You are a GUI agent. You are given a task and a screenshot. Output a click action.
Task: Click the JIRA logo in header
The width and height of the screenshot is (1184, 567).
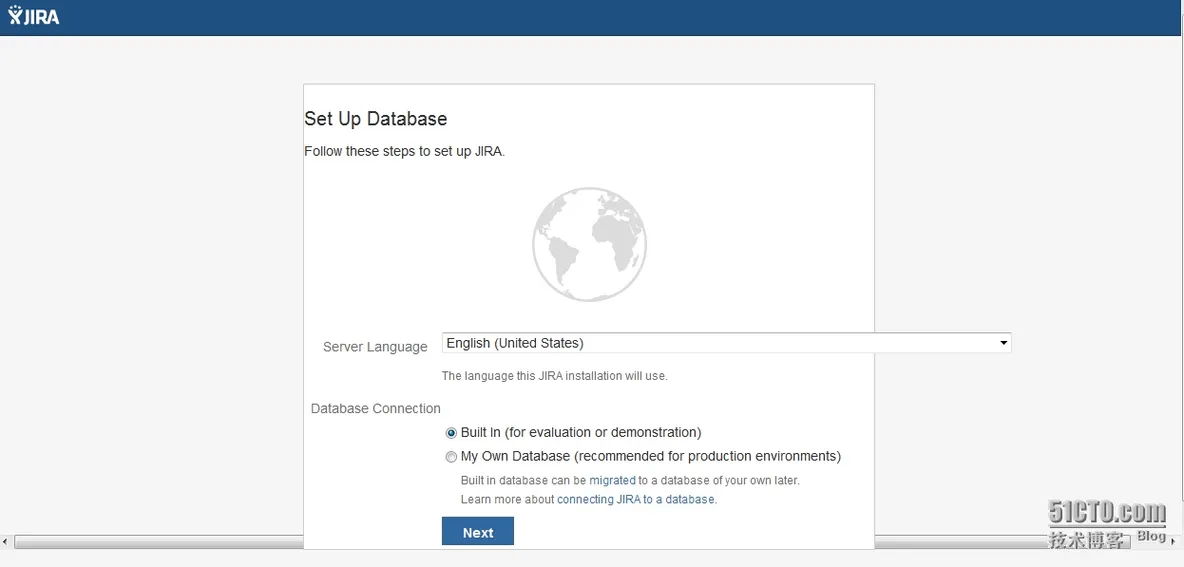[x=34, y=17]
